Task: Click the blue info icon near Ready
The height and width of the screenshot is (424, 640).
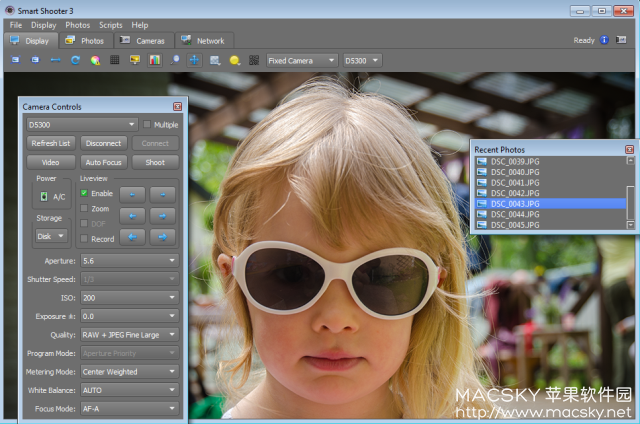Action: (x=604, y=40)
